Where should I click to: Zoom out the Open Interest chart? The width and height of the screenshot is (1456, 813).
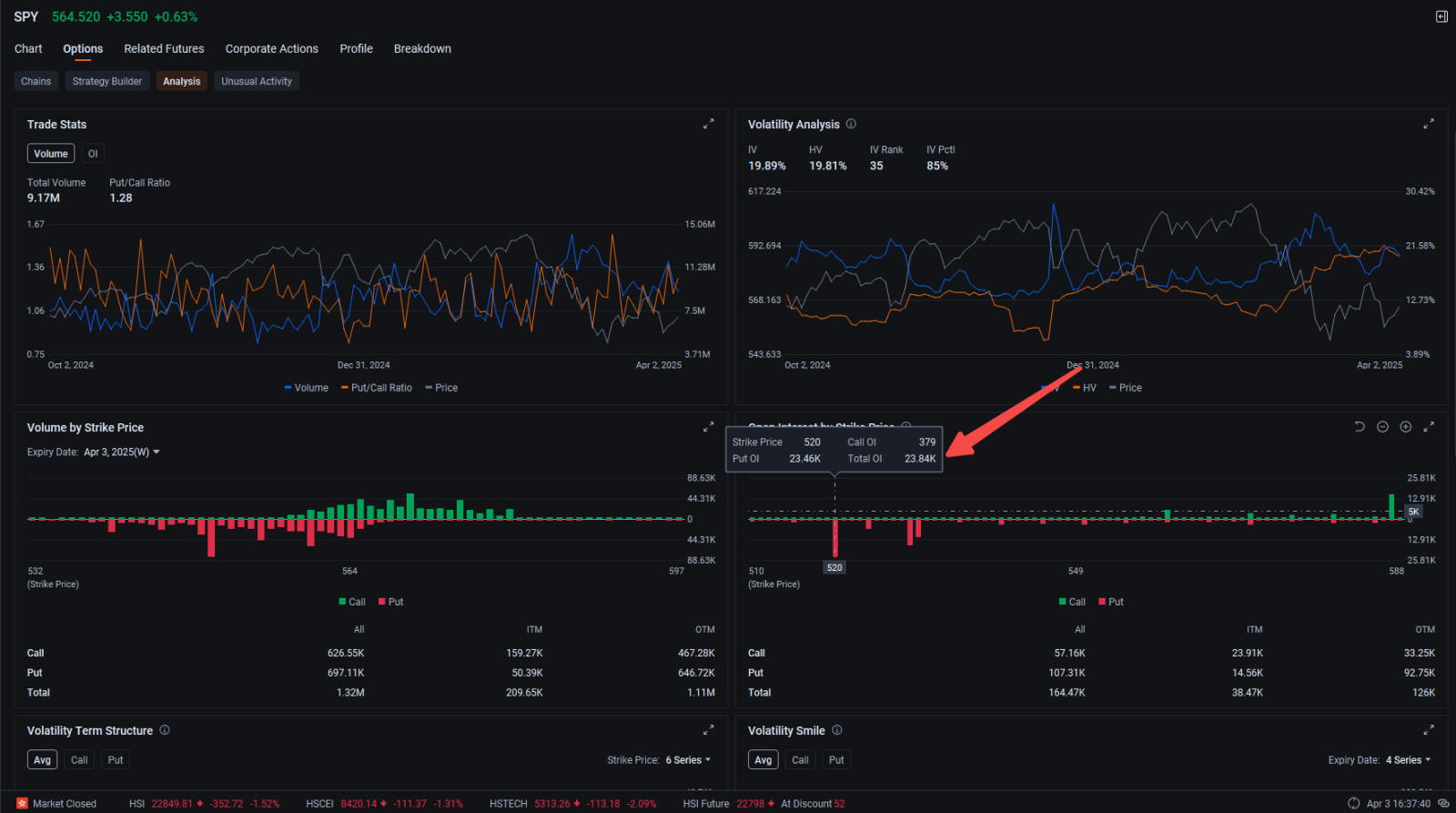click(x=1382, y=427)
